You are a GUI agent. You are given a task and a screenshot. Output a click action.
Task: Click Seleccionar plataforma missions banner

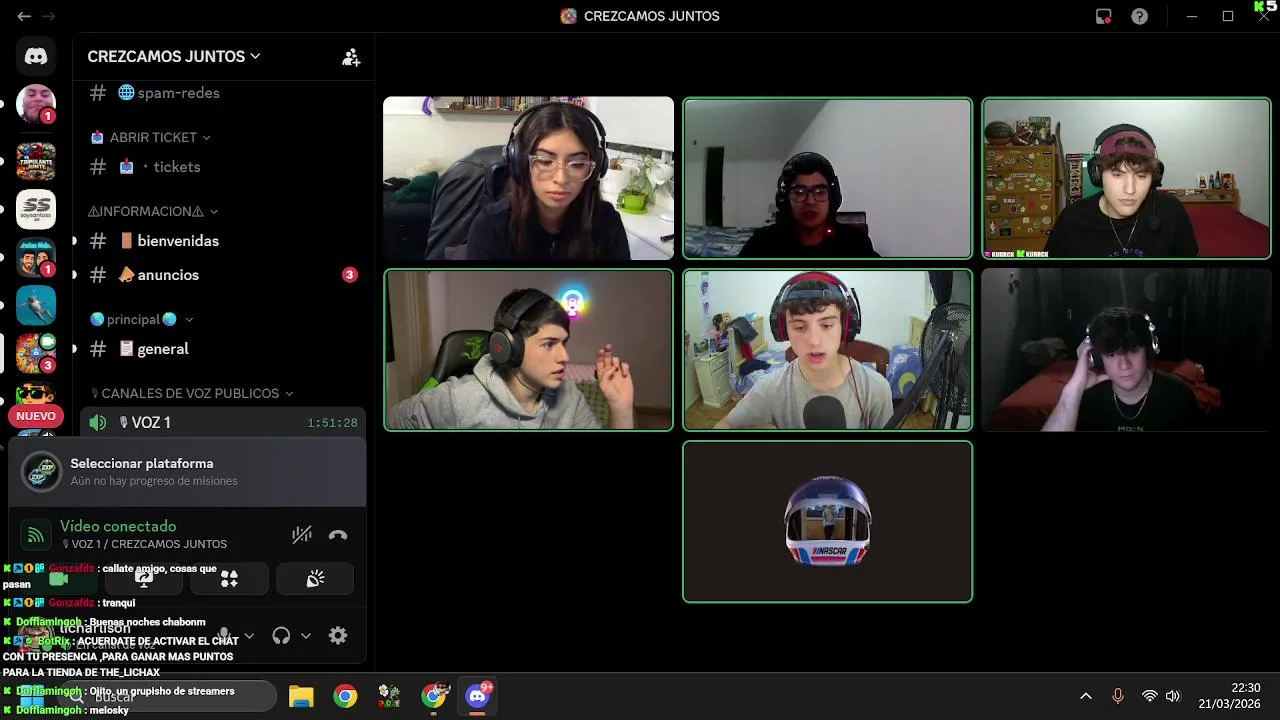(x=188, y=472)
